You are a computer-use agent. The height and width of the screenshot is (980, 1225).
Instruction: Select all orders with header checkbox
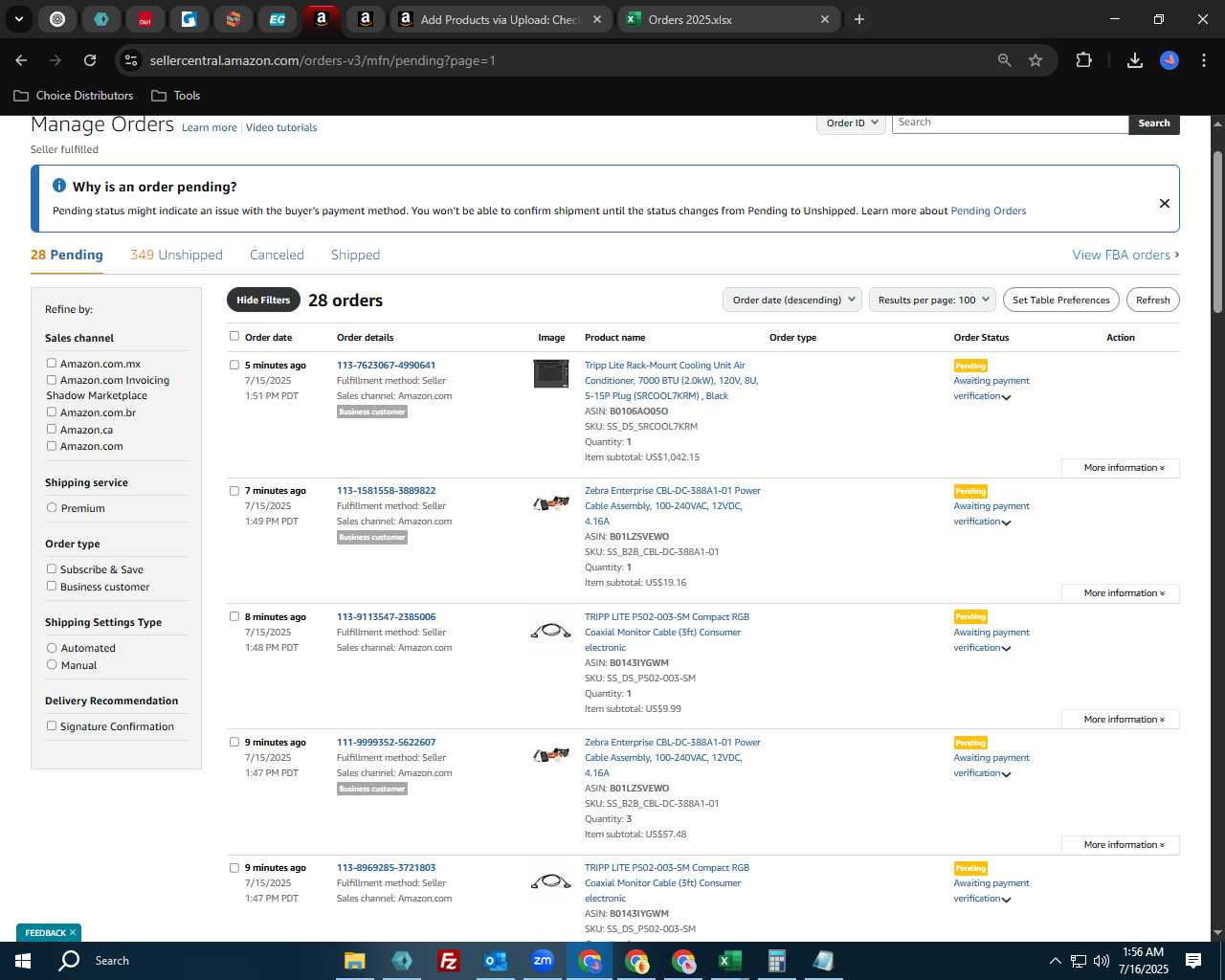[234, 336]
